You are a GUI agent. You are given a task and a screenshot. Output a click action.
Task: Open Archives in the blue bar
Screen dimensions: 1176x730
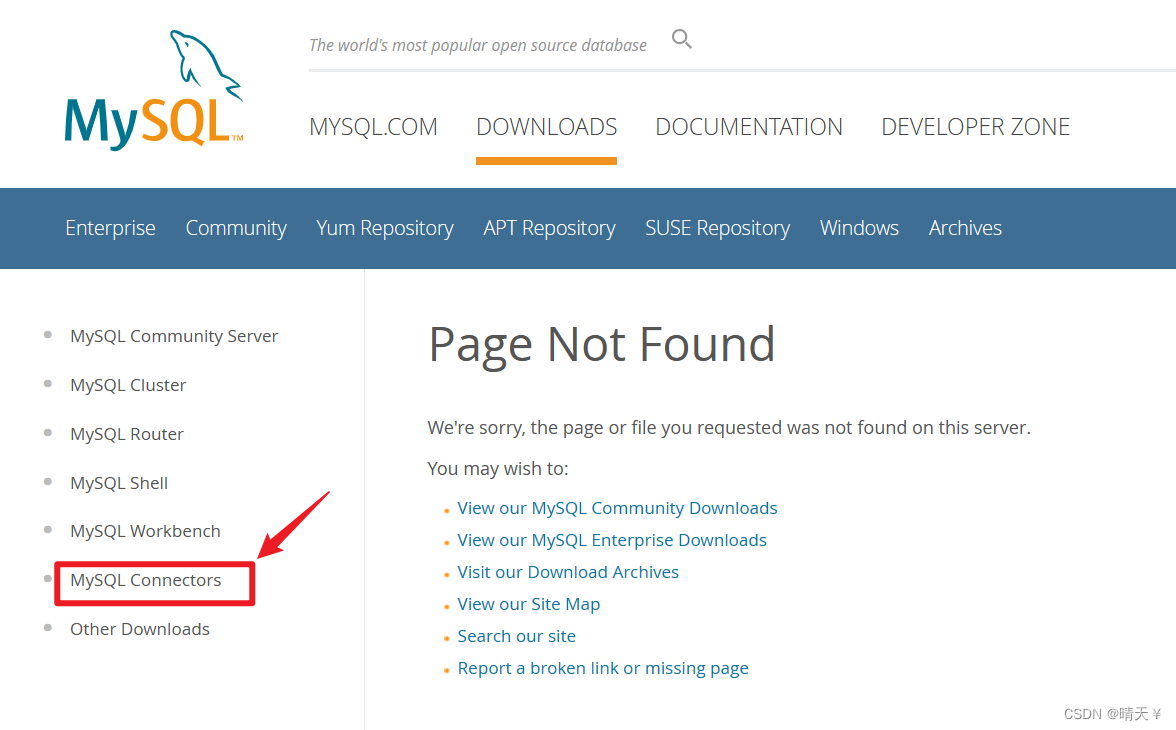[x=965, y=228]
